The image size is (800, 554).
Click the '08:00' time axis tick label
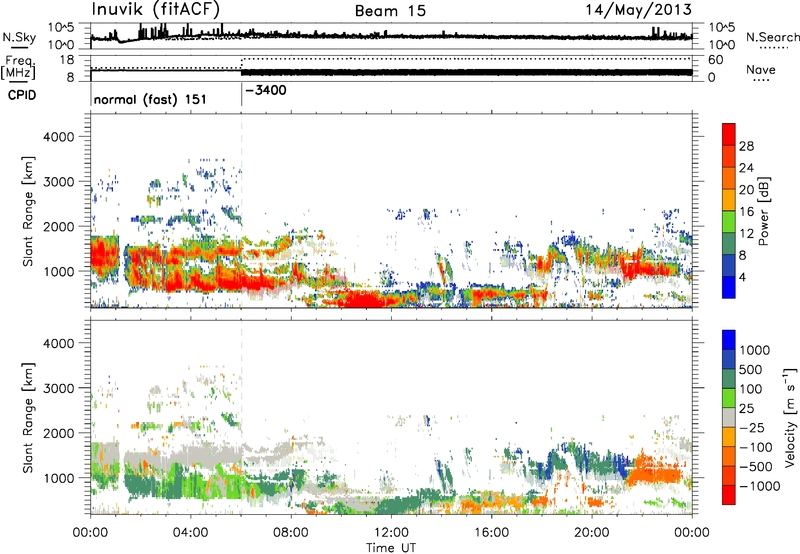tap(291, 533)
